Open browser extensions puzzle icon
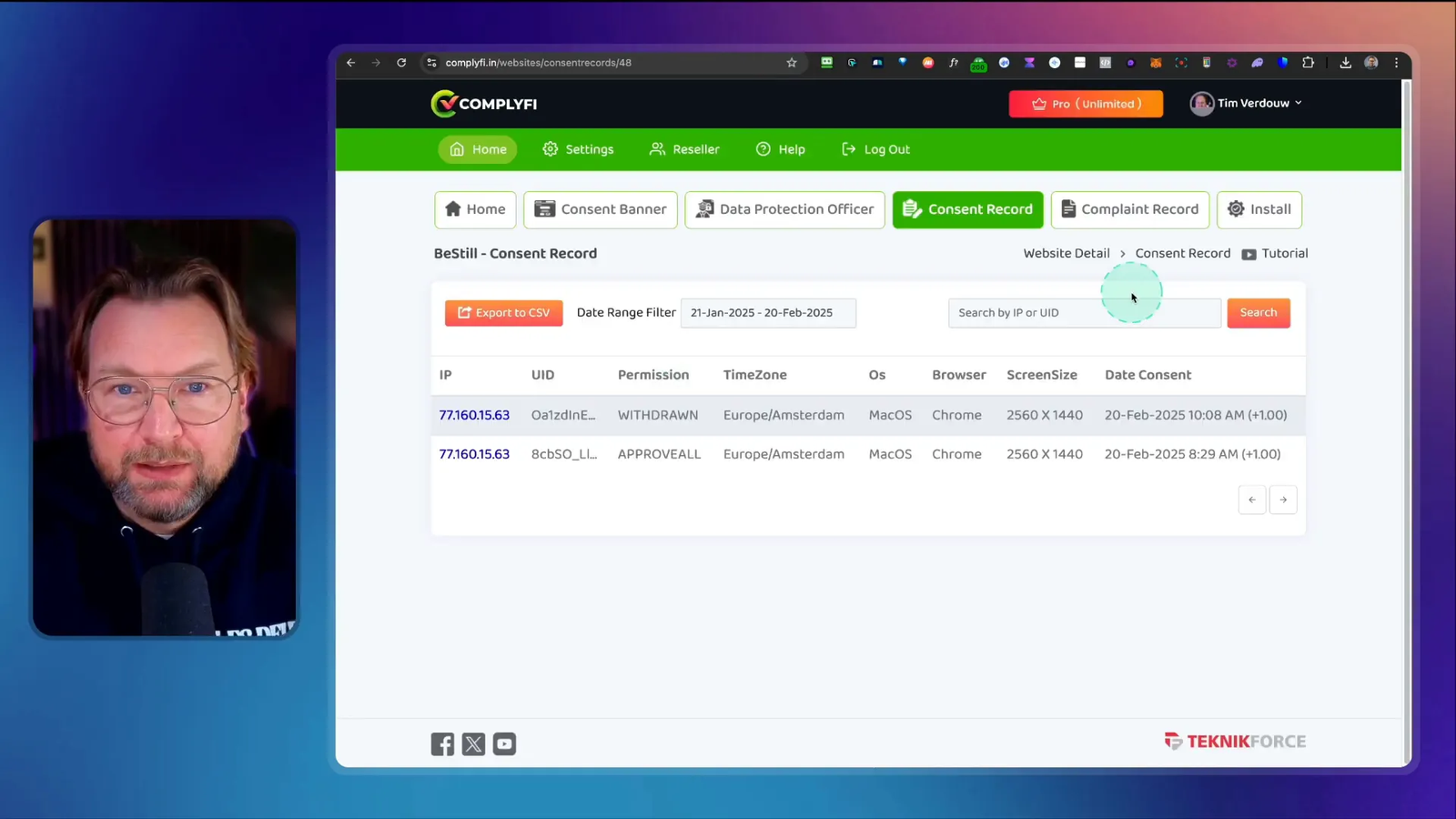The width and height of the screenshot is (1456, 819). pyautogui.click(x=1309, y=63)
